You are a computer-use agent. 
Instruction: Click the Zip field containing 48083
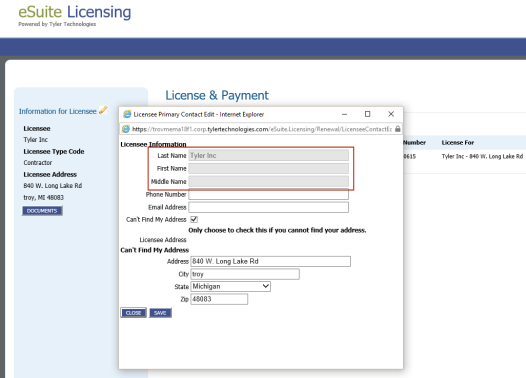(x=219, y=299)
